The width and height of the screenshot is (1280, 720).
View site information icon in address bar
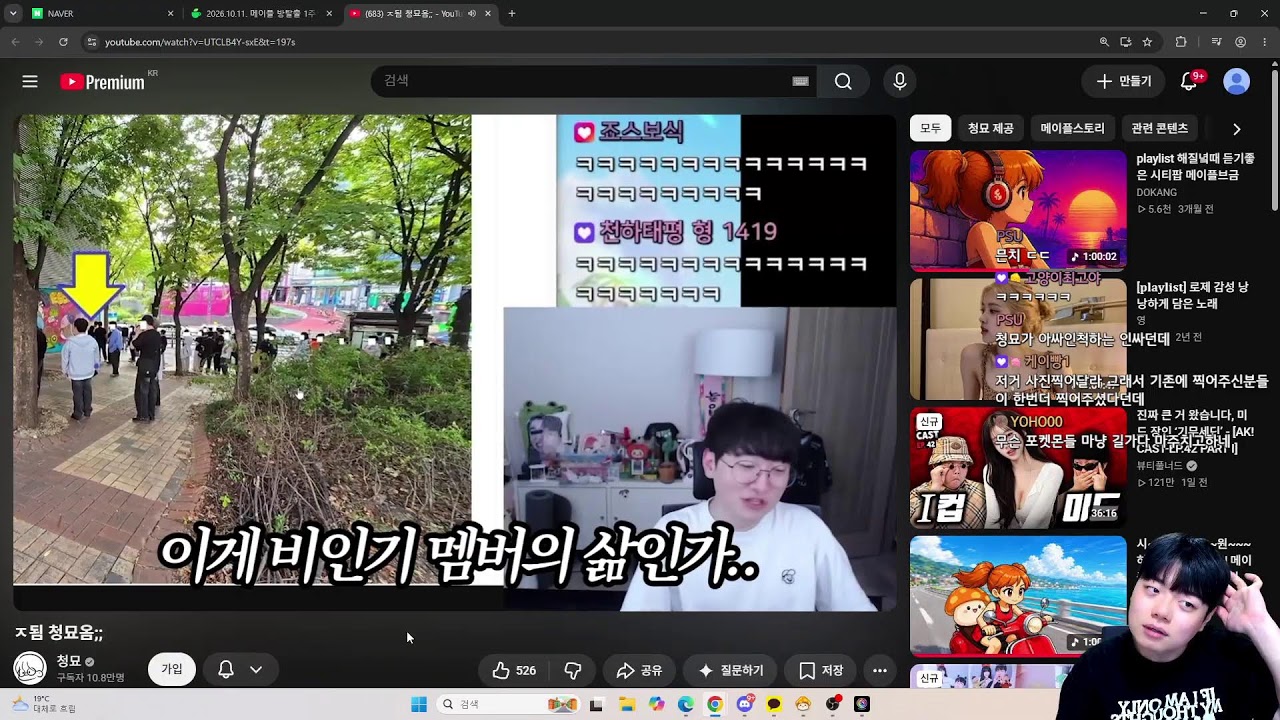click(x=92, y=42)
